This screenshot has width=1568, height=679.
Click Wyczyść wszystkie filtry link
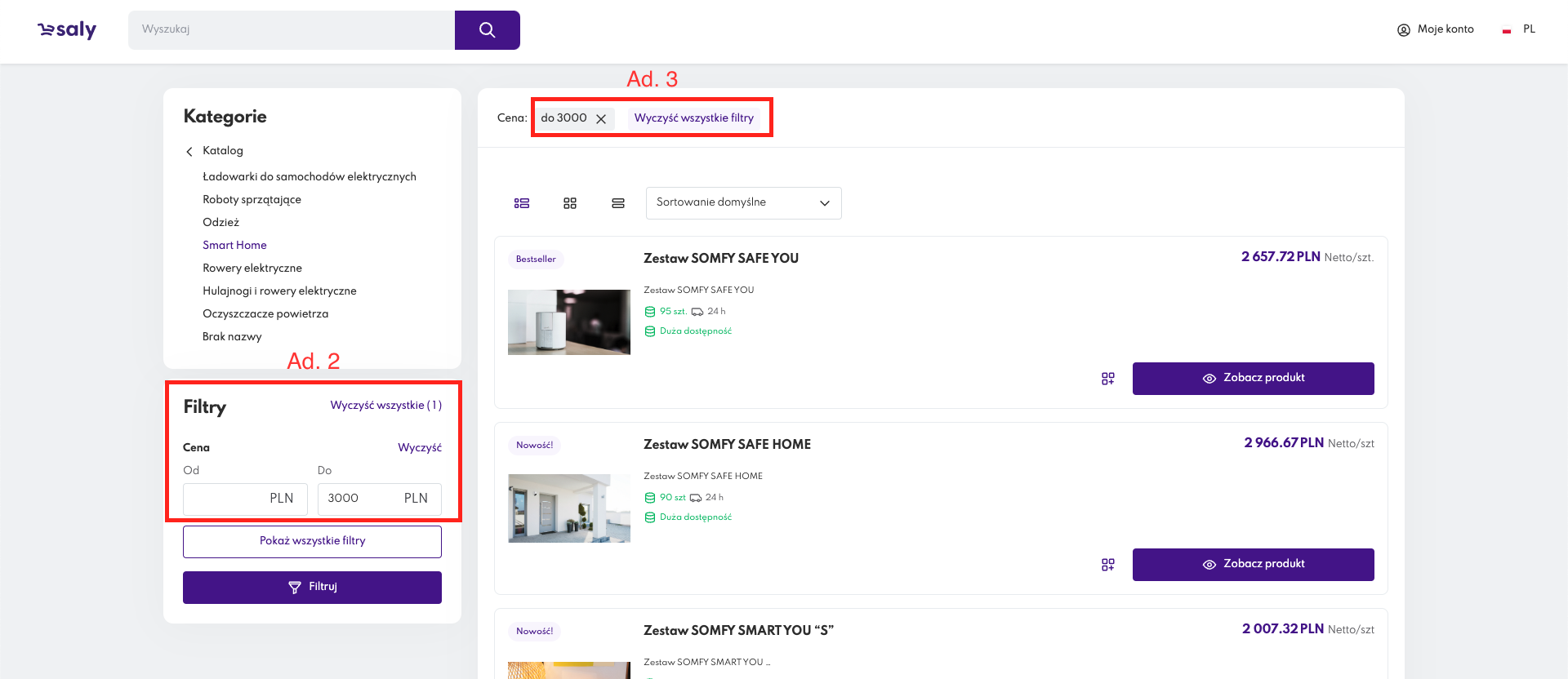[x=693, y=118]
